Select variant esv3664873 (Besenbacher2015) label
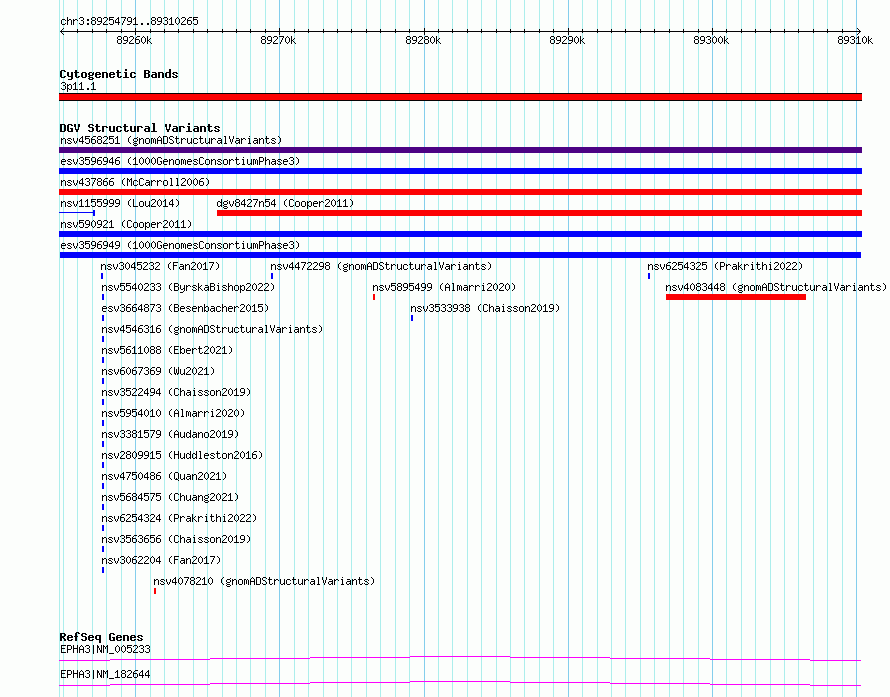The height and width of the screenshot is (697, 890). (185, 308)
